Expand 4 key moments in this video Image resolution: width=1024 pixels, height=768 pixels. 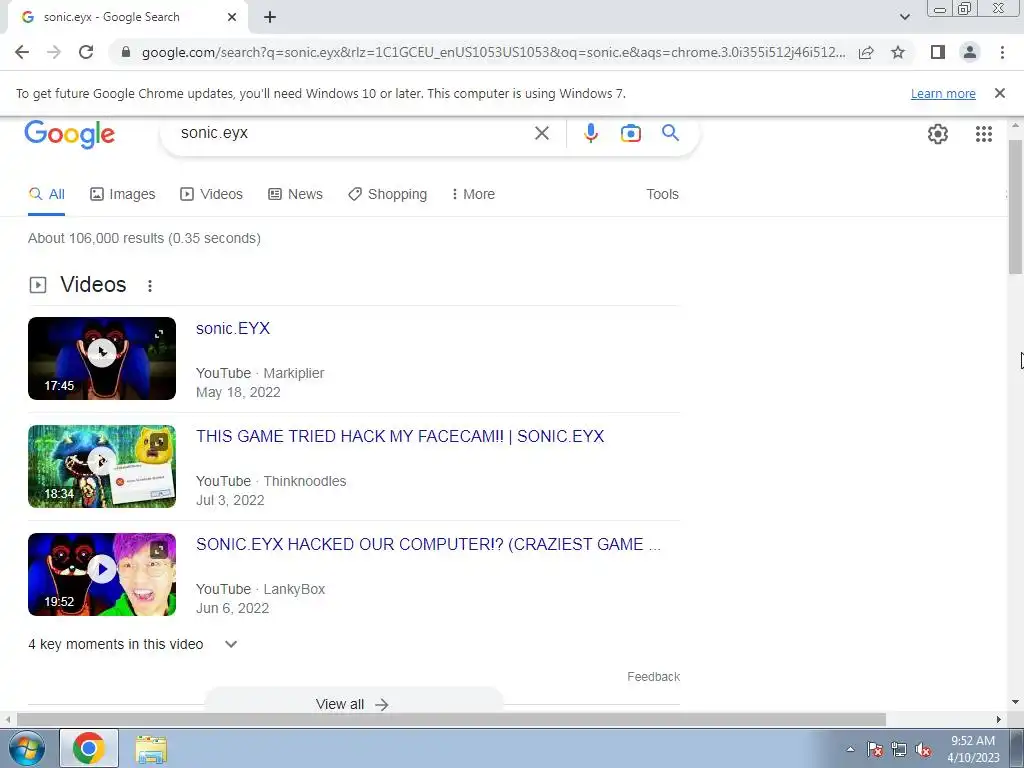pos(133,644)
